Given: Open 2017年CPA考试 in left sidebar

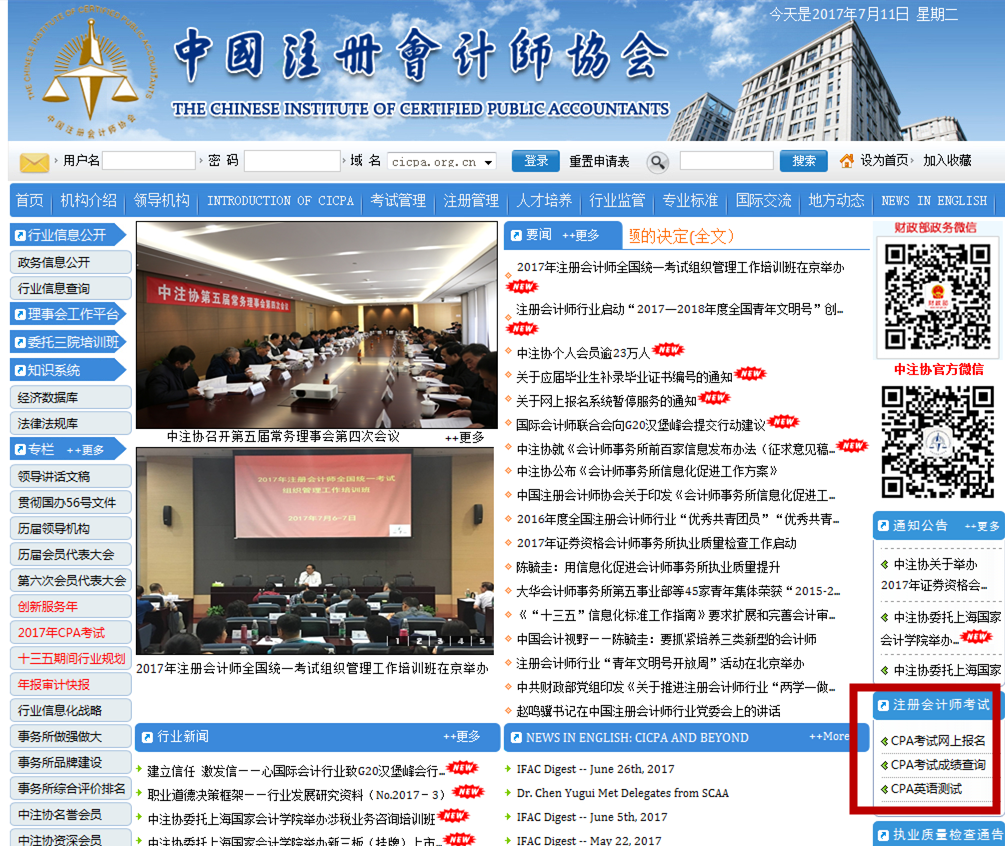Looking at the screenshot, I should click(61, 633).
